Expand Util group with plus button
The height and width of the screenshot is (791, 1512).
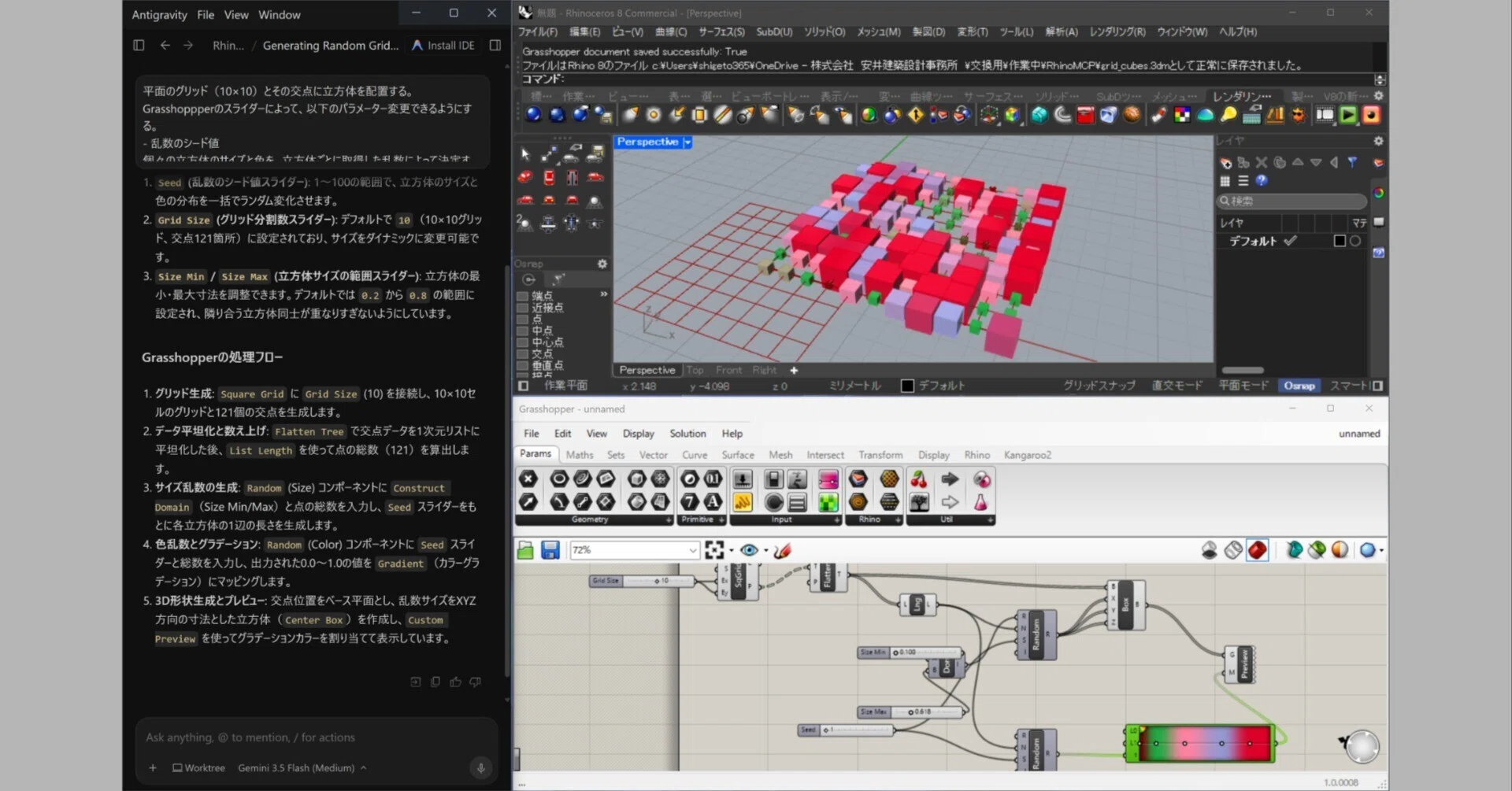[991, 520]
